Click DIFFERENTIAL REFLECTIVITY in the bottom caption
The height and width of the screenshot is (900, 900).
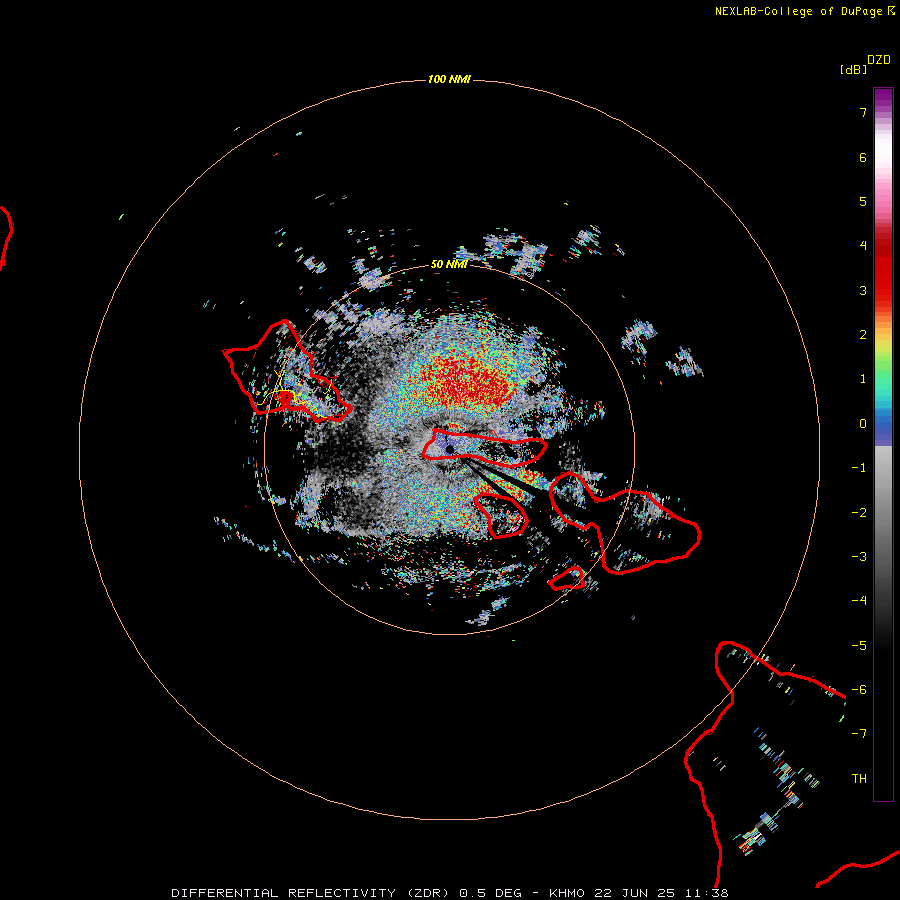(283, 893)
